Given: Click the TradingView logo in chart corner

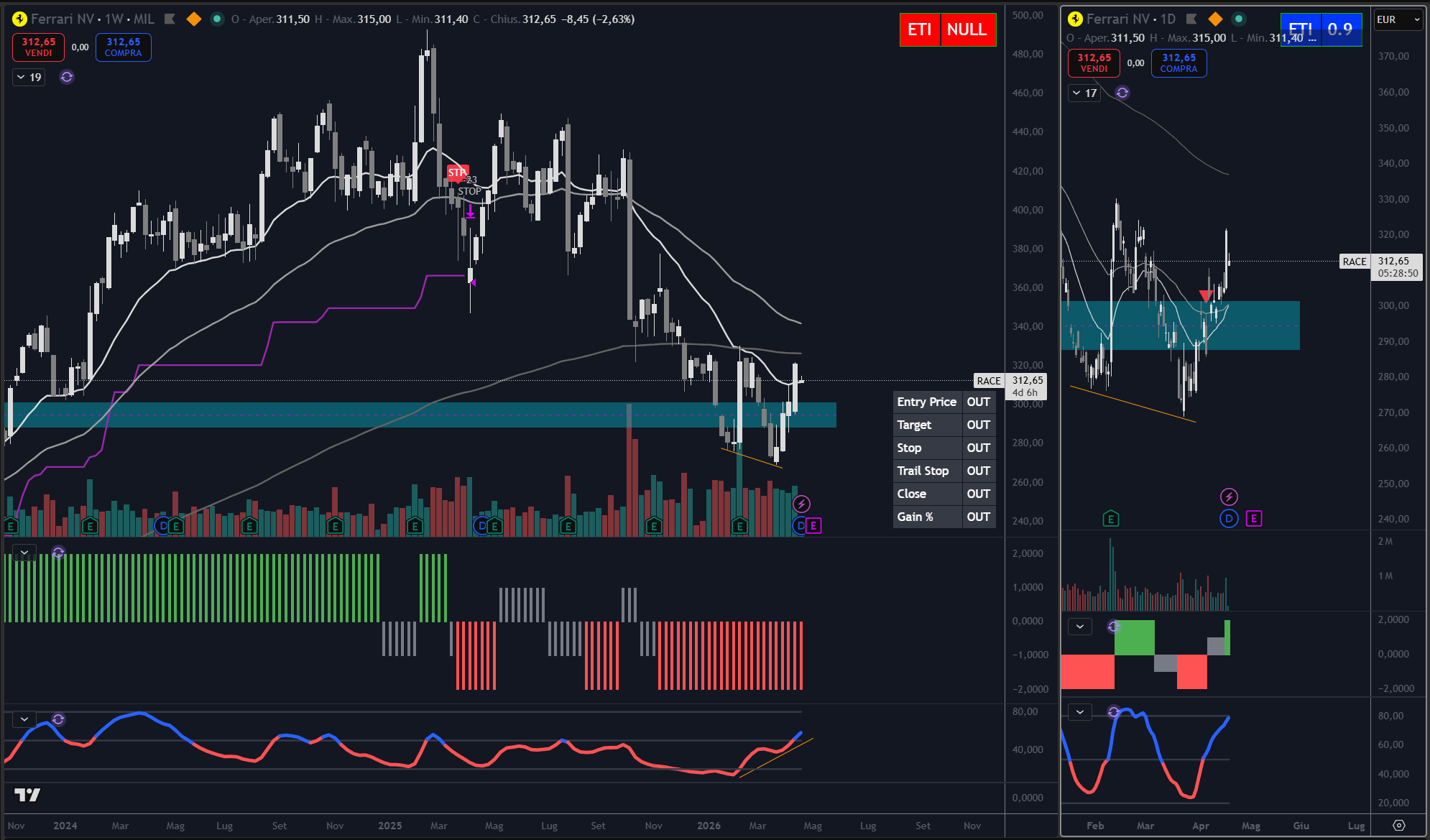Looking at the screenshot, I should (x=27, y=795).
